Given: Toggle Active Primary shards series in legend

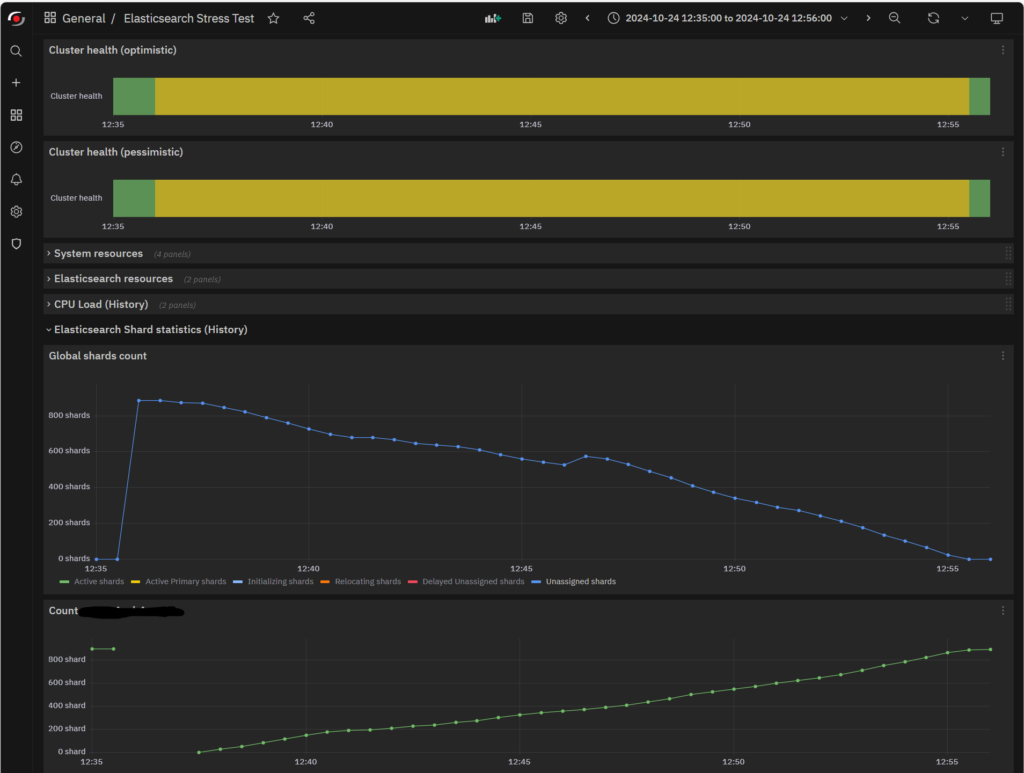Looking at the screenshot, I should coord(185,582).
